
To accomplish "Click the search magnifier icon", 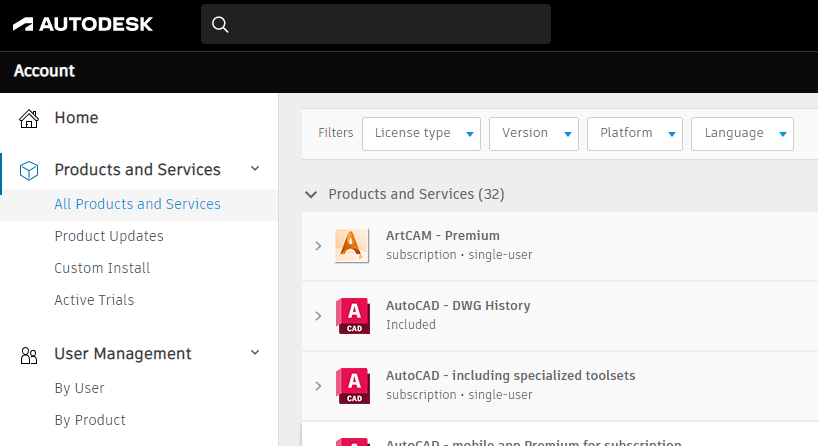I will 221,24.
